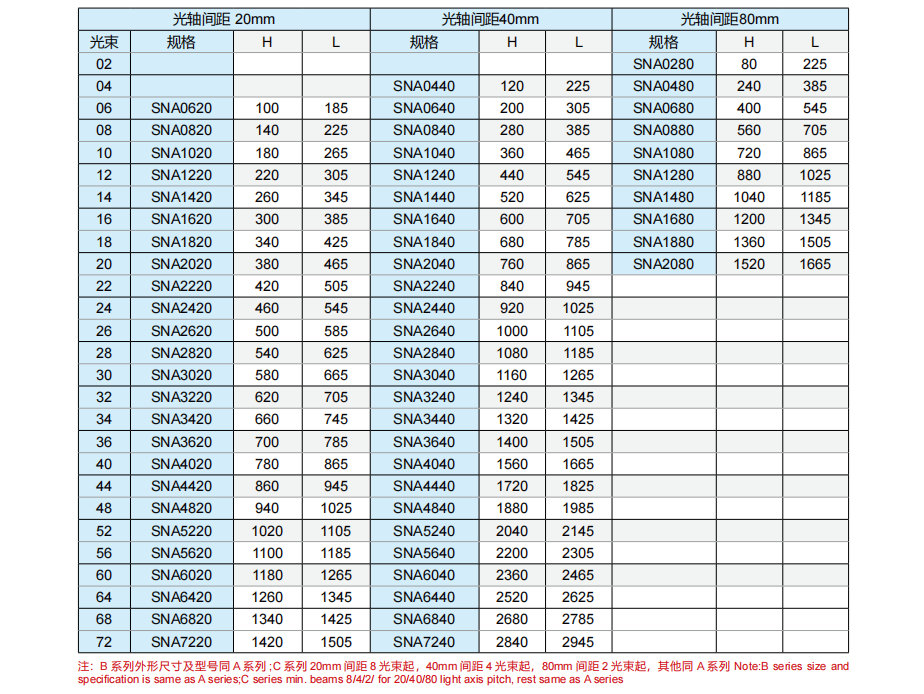Select the L value 2945 cell
The image size is (924, 694).
(578, 642)
